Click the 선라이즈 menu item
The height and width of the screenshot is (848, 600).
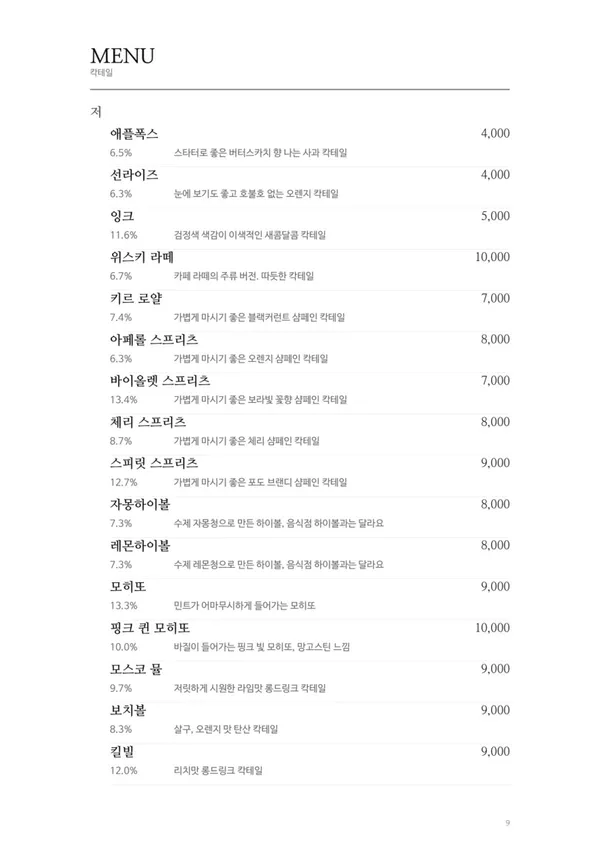(134, 174)
